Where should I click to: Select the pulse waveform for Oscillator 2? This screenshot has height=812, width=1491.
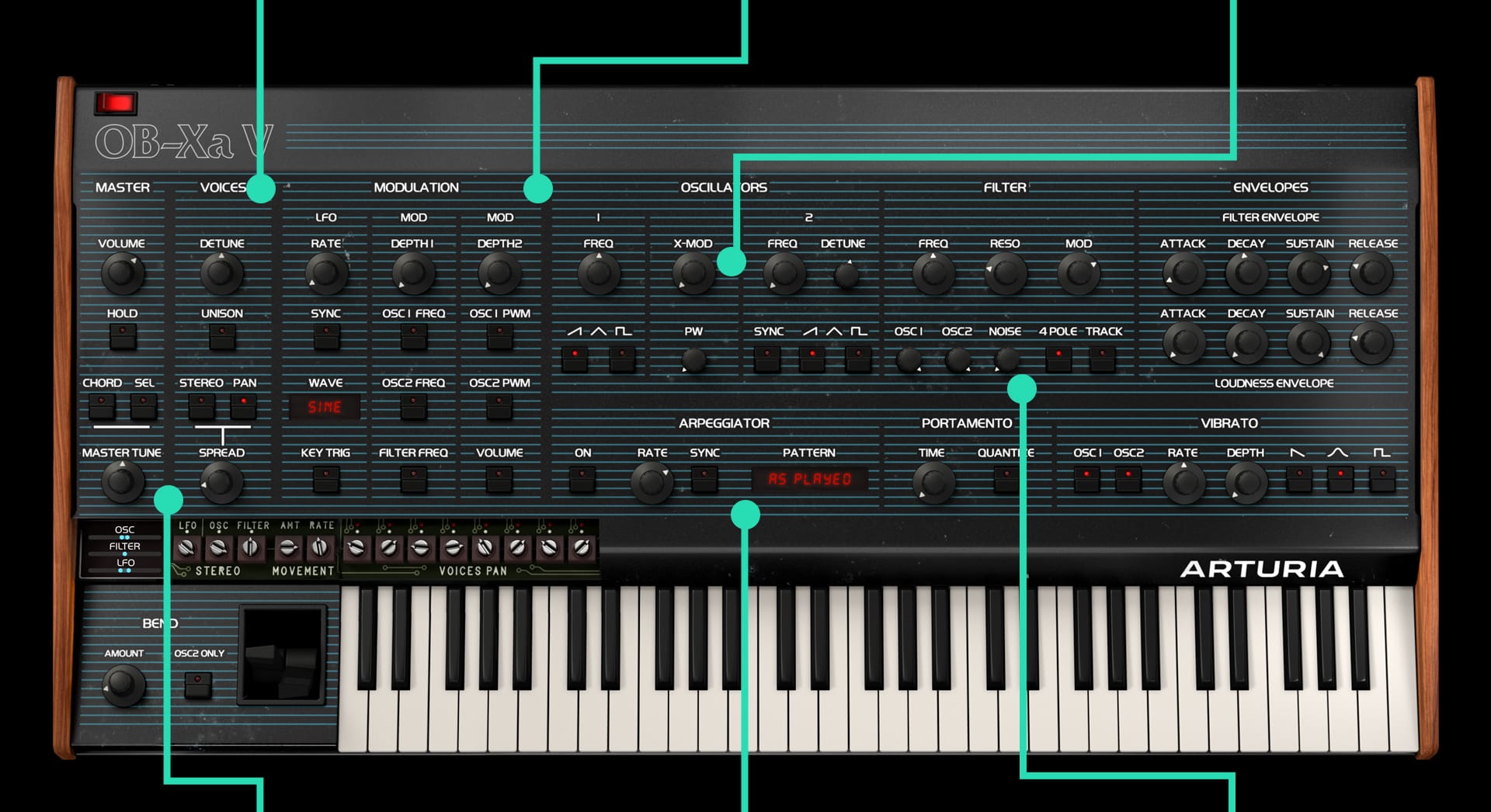(x=858, y=359)
